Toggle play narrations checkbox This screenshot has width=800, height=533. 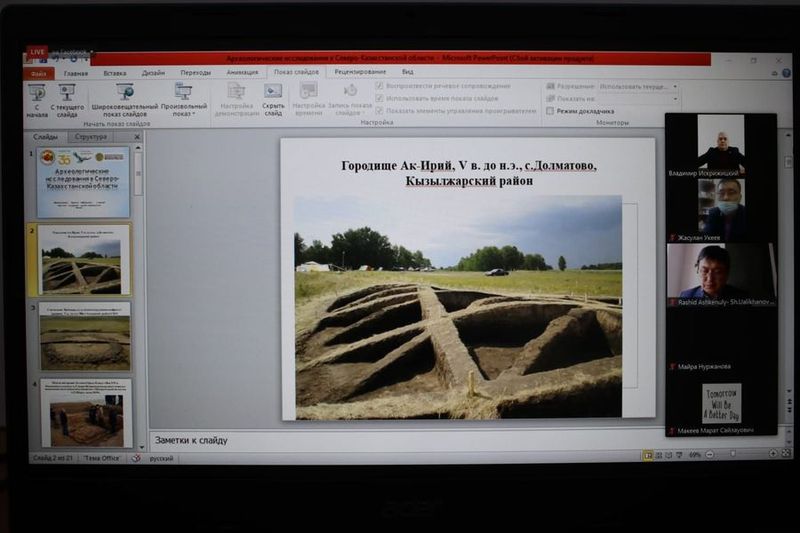(x=379, y=86)
